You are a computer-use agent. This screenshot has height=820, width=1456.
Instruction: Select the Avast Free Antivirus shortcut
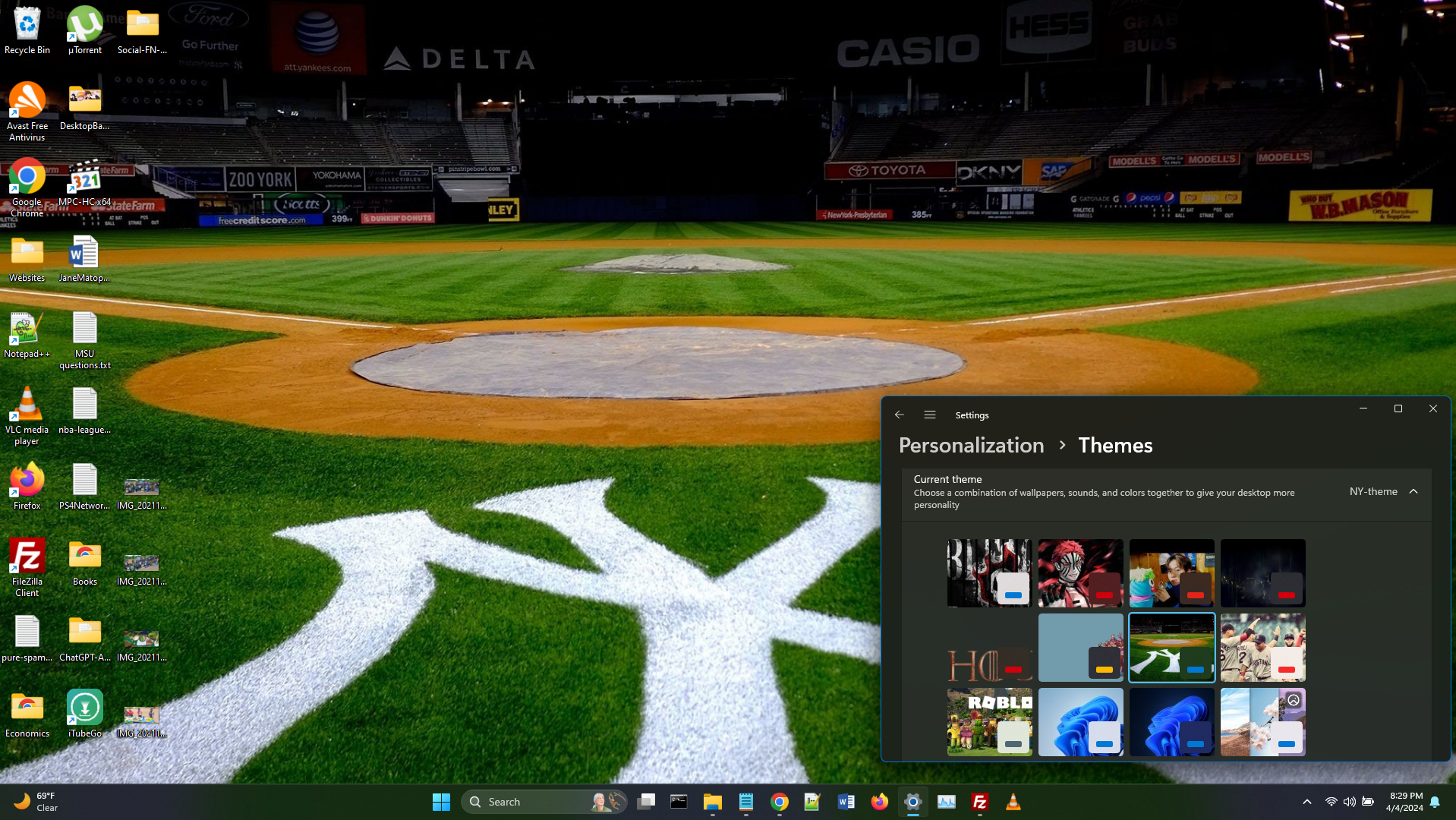(27, 112)
